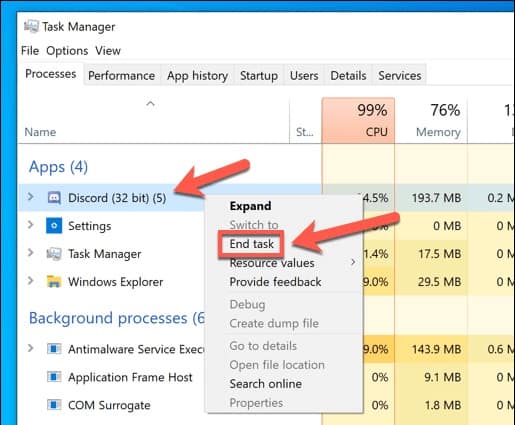Open the View menu

coord(108,51)
